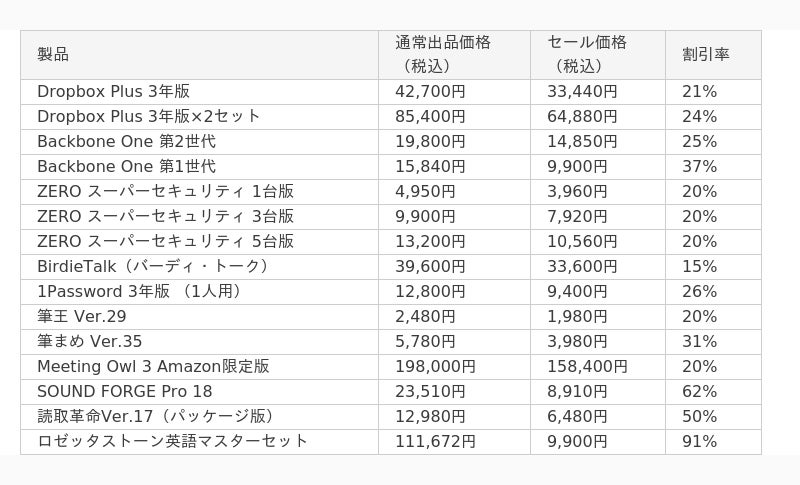The height and width of the screenshot is (485, 800).
Task: Select the 割引率 column header
Action: (713, 55)
